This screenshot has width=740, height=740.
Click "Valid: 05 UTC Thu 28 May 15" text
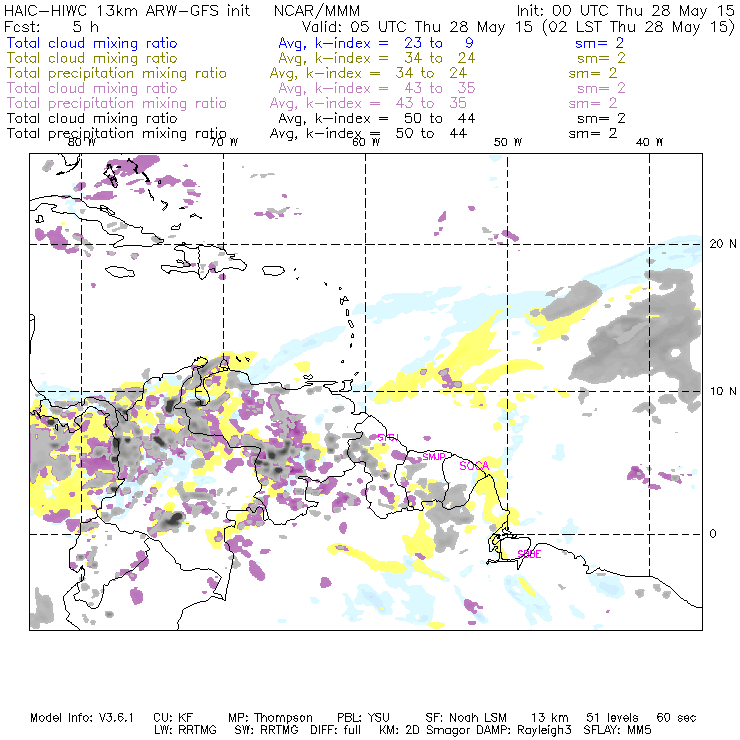pyautogui.click(x=417, y=27)
